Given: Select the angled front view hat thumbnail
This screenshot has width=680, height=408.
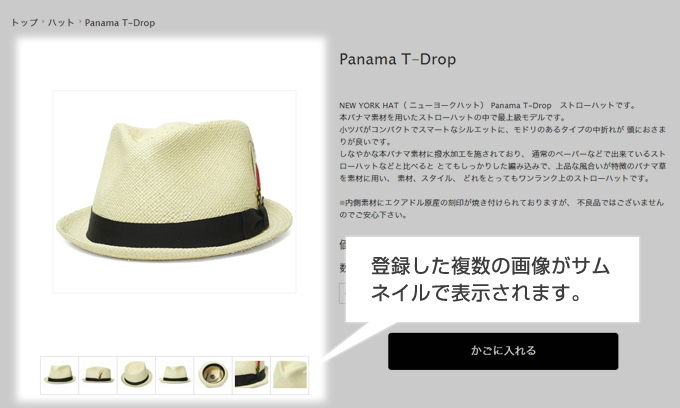Looking at the screenshot, I should click(x=60, y=375).
